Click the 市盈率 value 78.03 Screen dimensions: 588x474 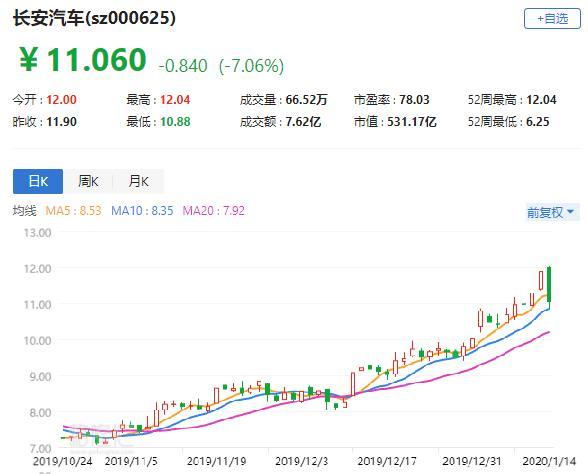414,100
